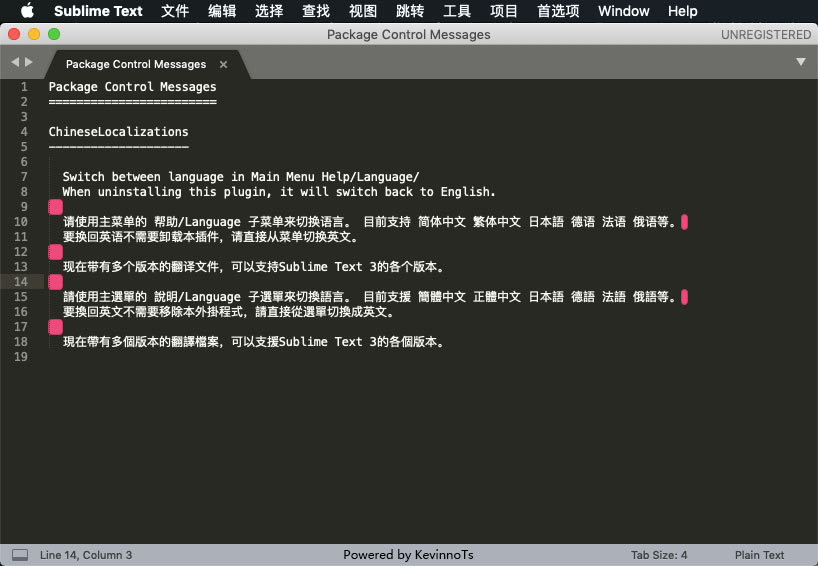Click line 18 text 現在帶有多個版本的翻譯檔案
This screenshot has width=818, height=566.
(x=255, y=342)
